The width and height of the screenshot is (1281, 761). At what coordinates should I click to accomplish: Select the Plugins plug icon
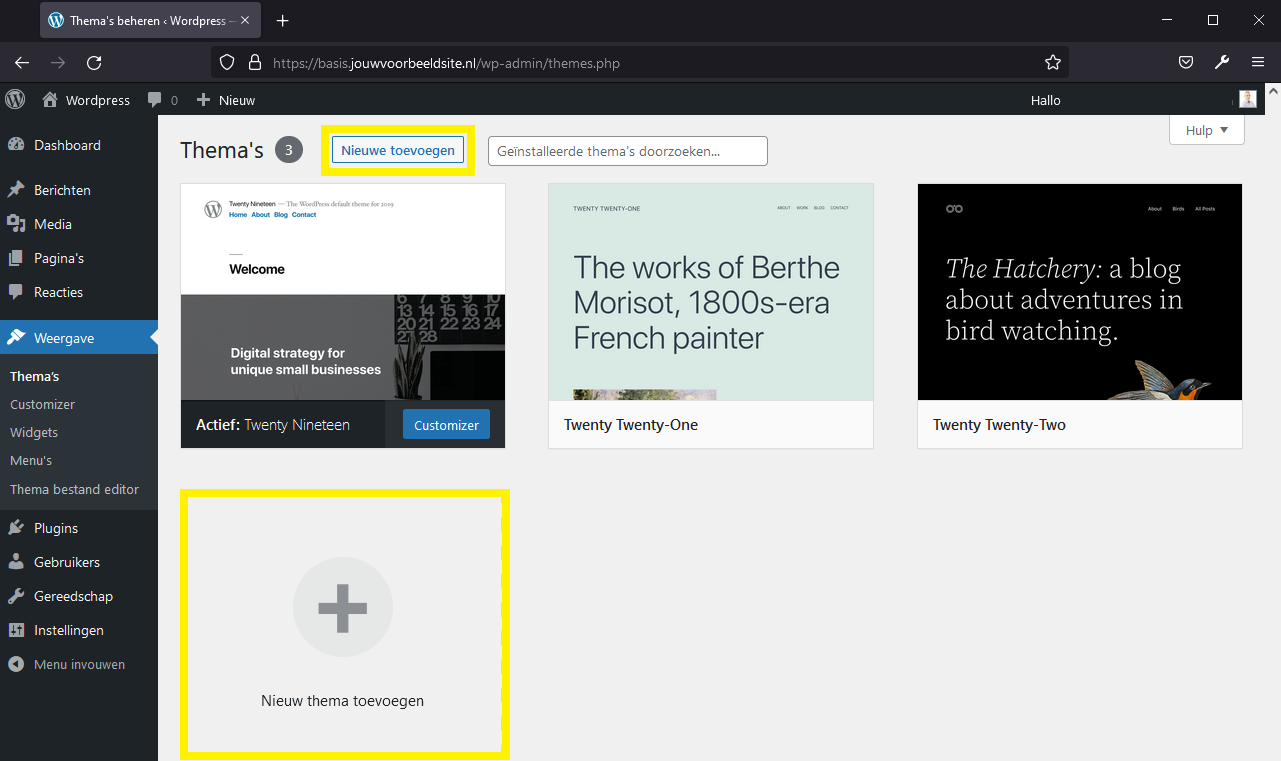[x=18, y=527]
